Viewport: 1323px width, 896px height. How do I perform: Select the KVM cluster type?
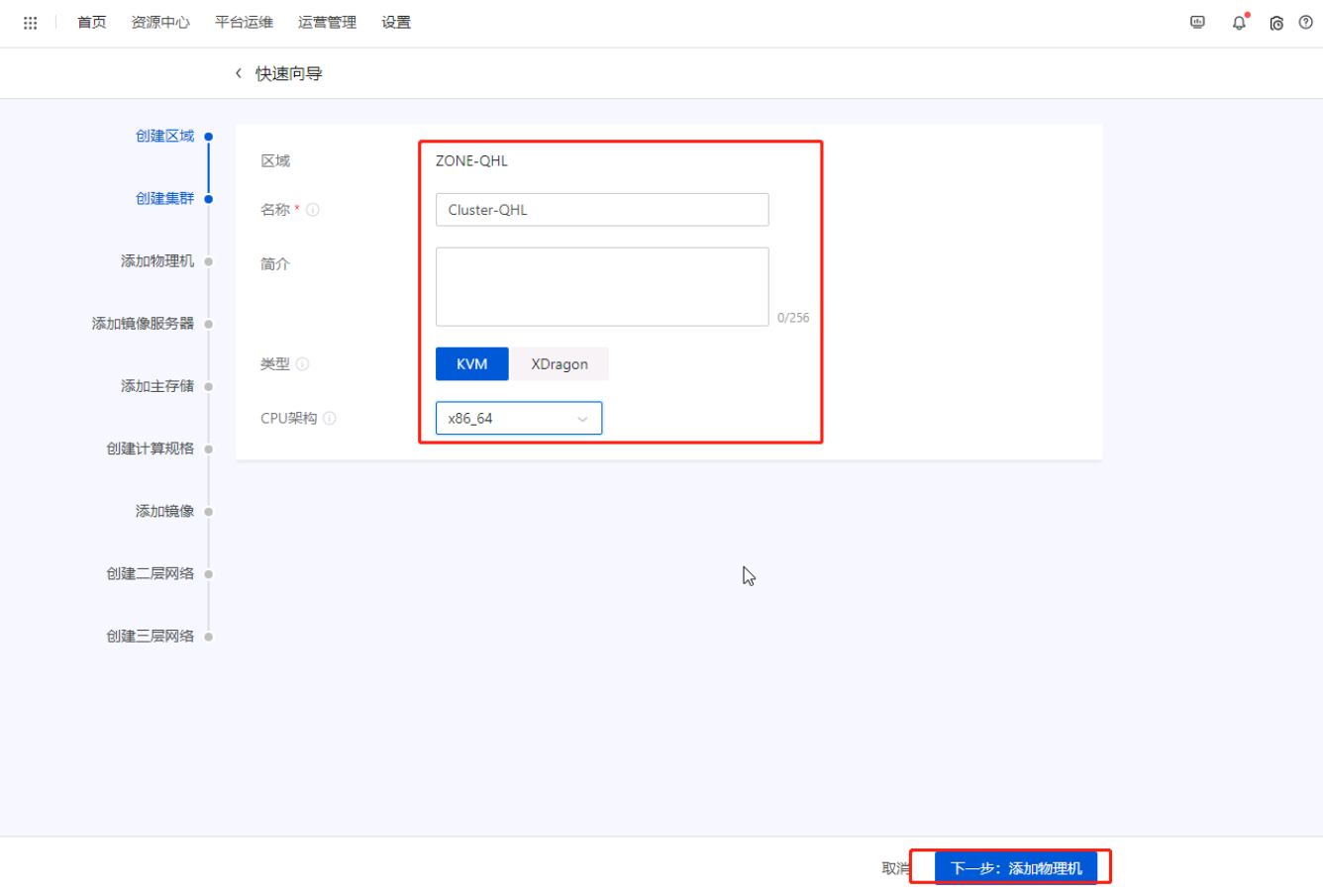[472, 363]
